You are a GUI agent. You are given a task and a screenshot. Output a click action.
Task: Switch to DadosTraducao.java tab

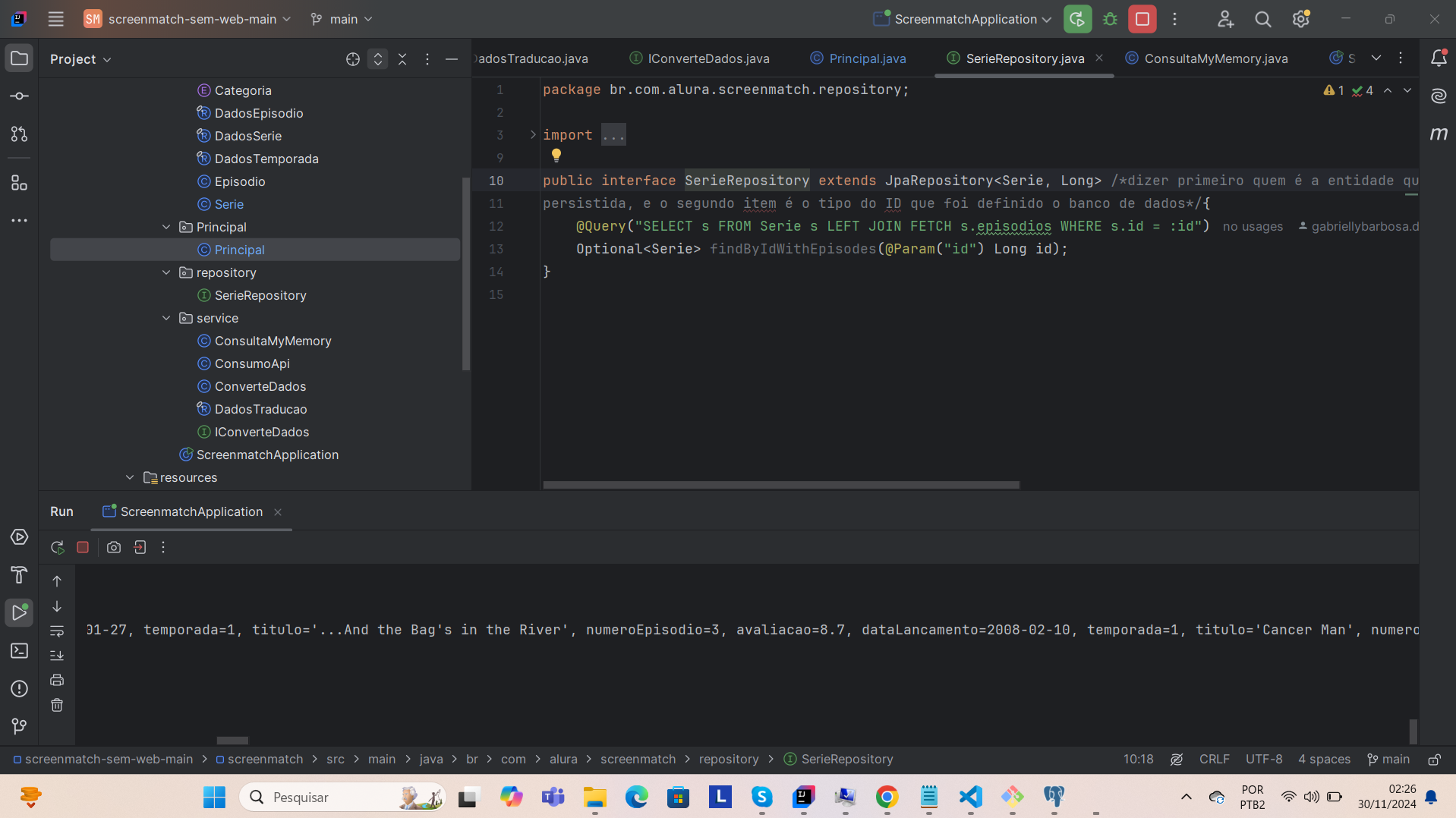coord(531,58)
